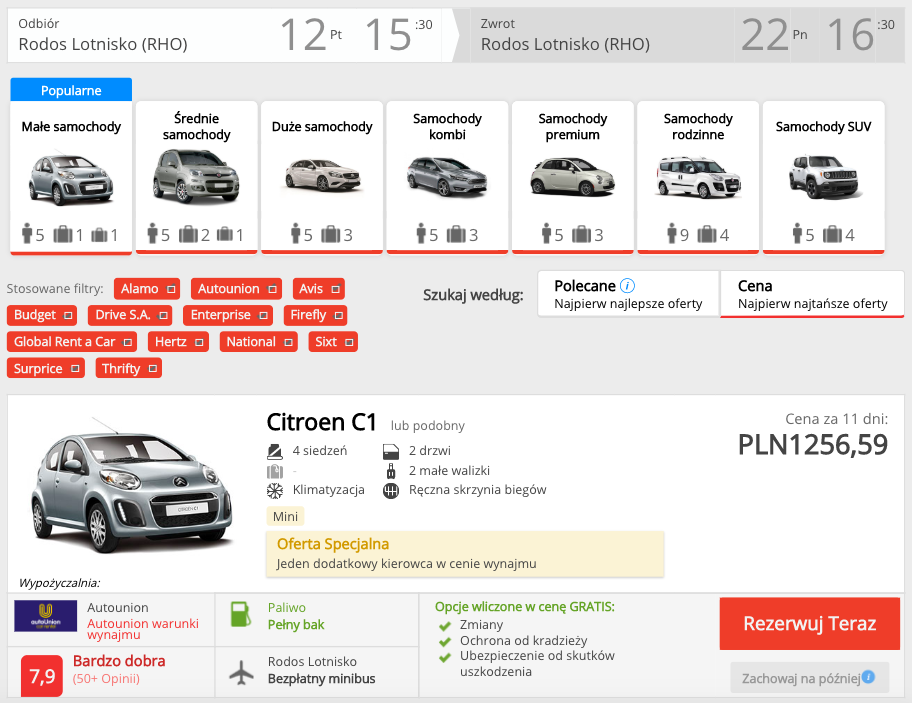Viewport: 912px width, 703px height.
Task: Select the Samochody SUV category tab
Action: click(824, 177)
